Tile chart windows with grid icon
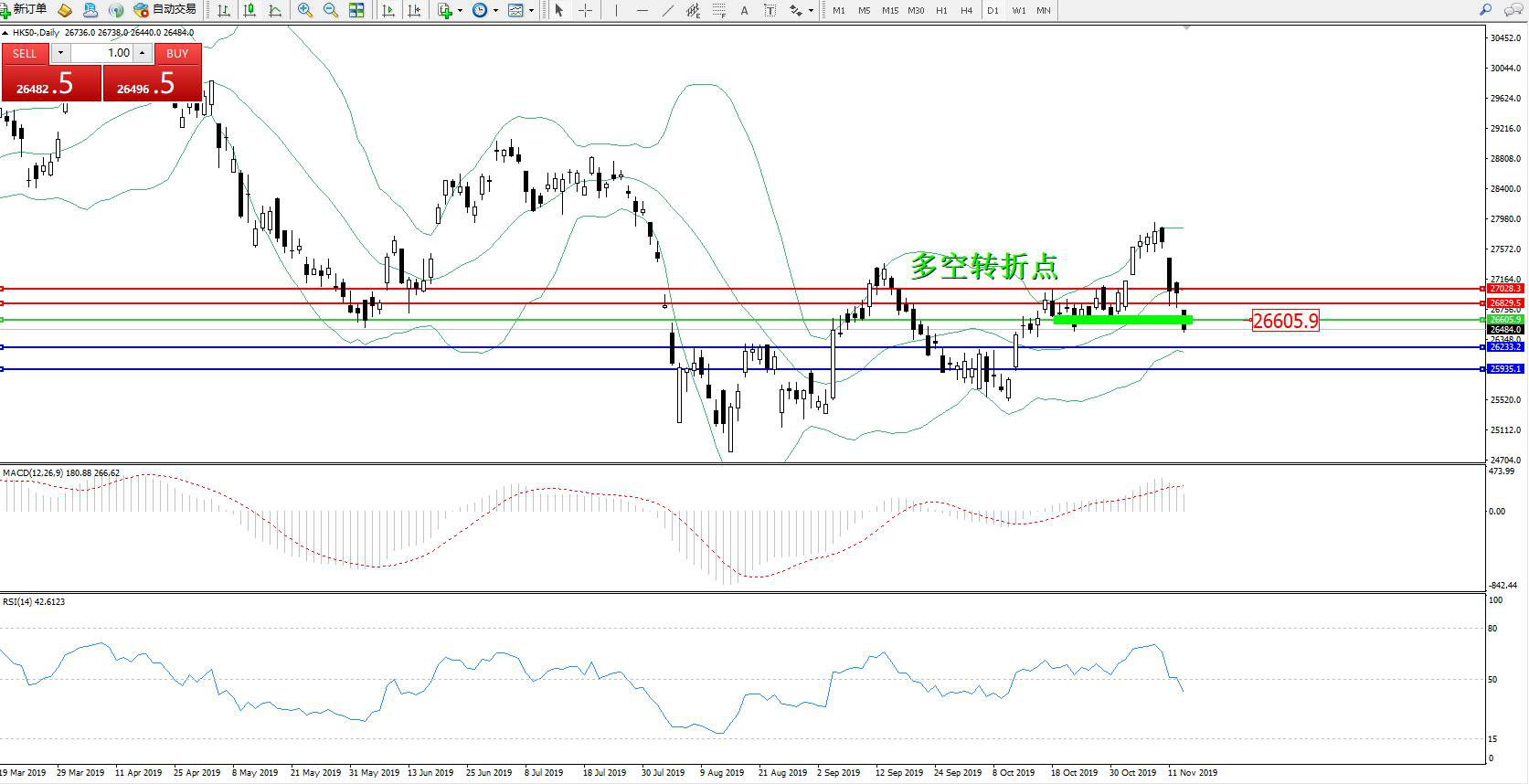1529x784 pixels. coord(356,11)
